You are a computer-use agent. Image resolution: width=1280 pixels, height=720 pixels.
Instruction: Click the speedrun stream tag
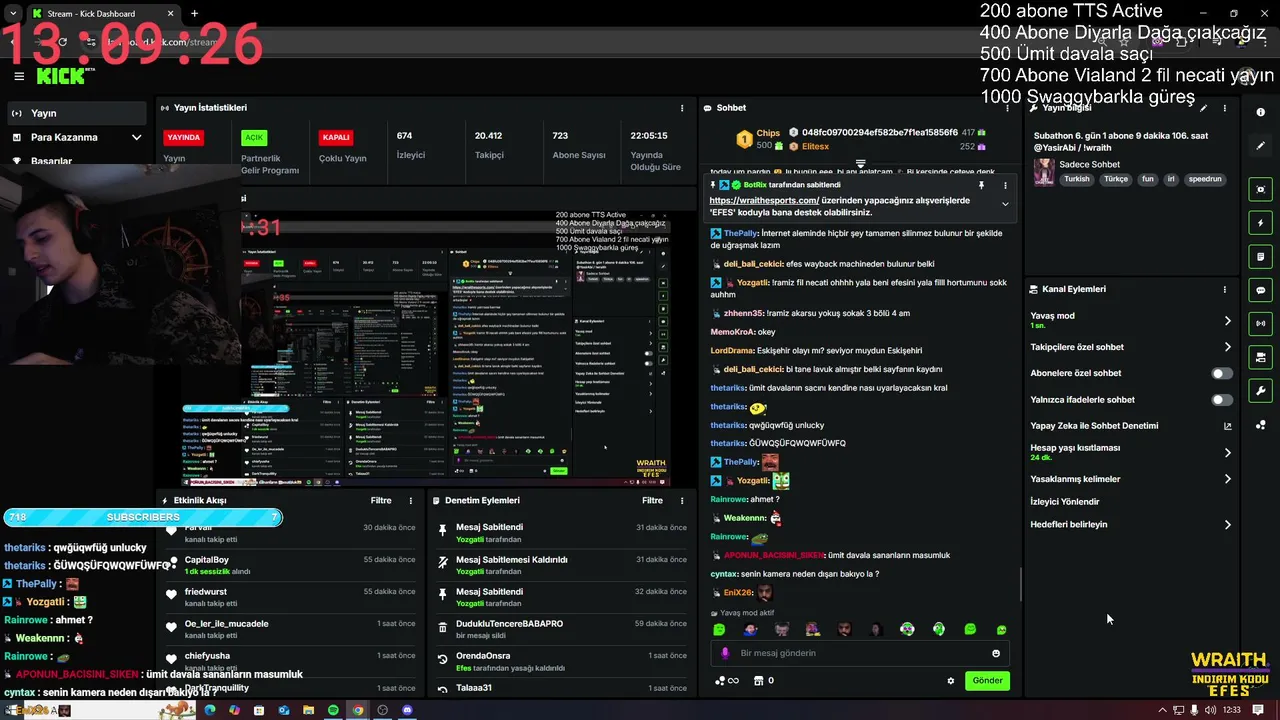(x=1205, y=179)
